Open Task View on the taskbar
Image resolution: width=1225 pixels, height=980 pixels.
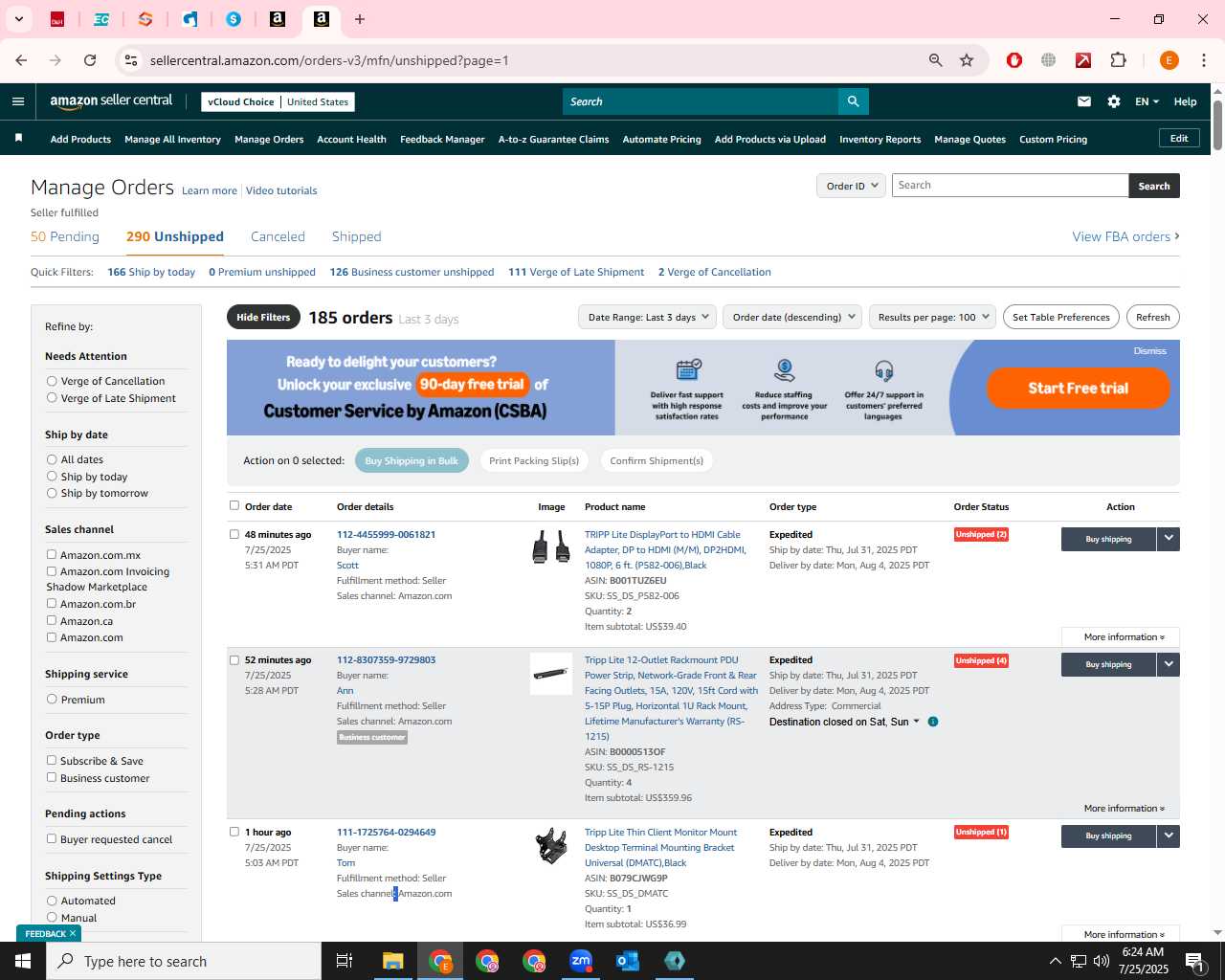click(345, 961)
